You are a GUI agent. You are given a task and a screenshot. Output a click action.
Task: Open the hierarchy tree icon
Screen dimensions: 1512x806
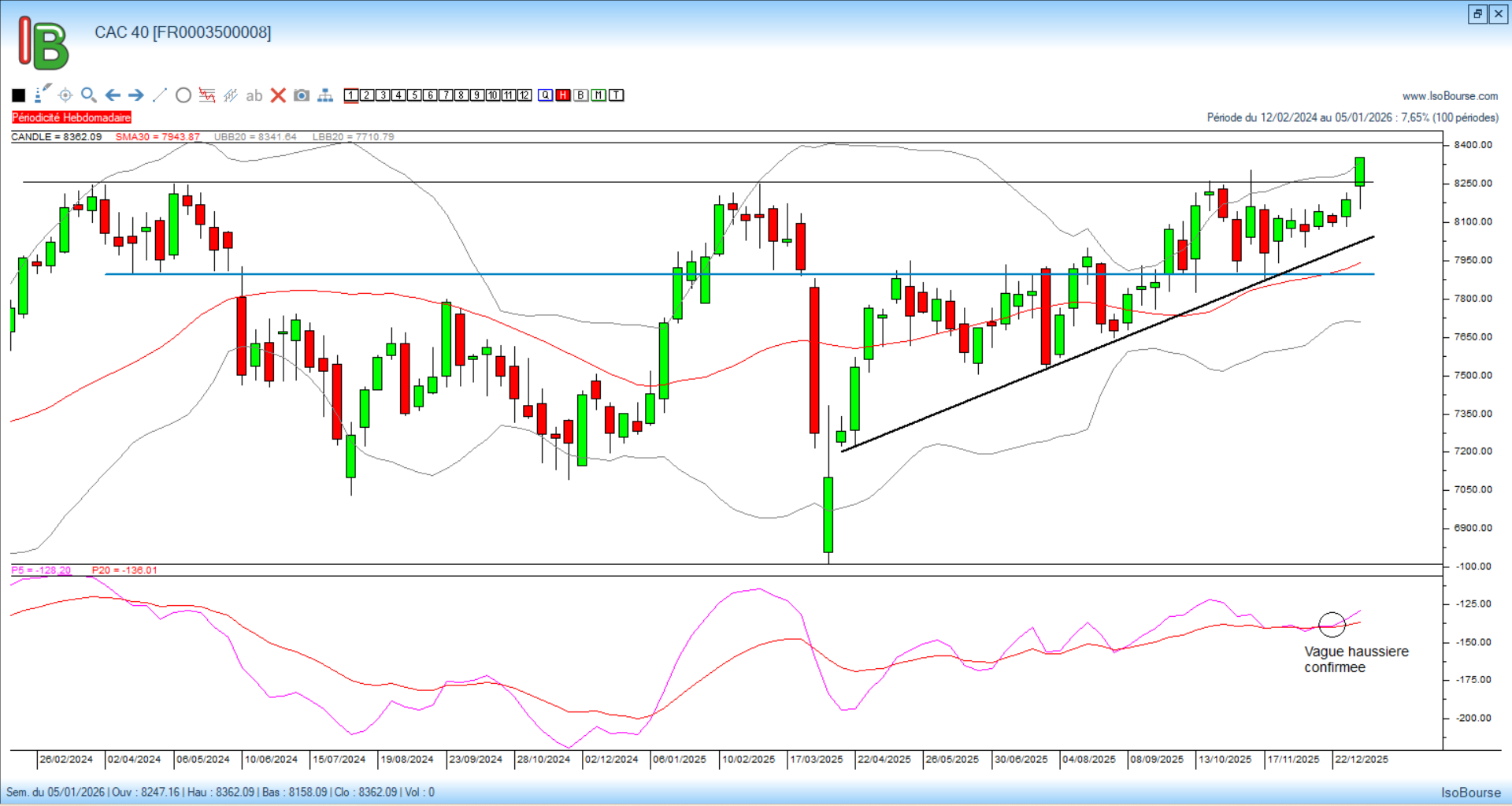(325, 95)
